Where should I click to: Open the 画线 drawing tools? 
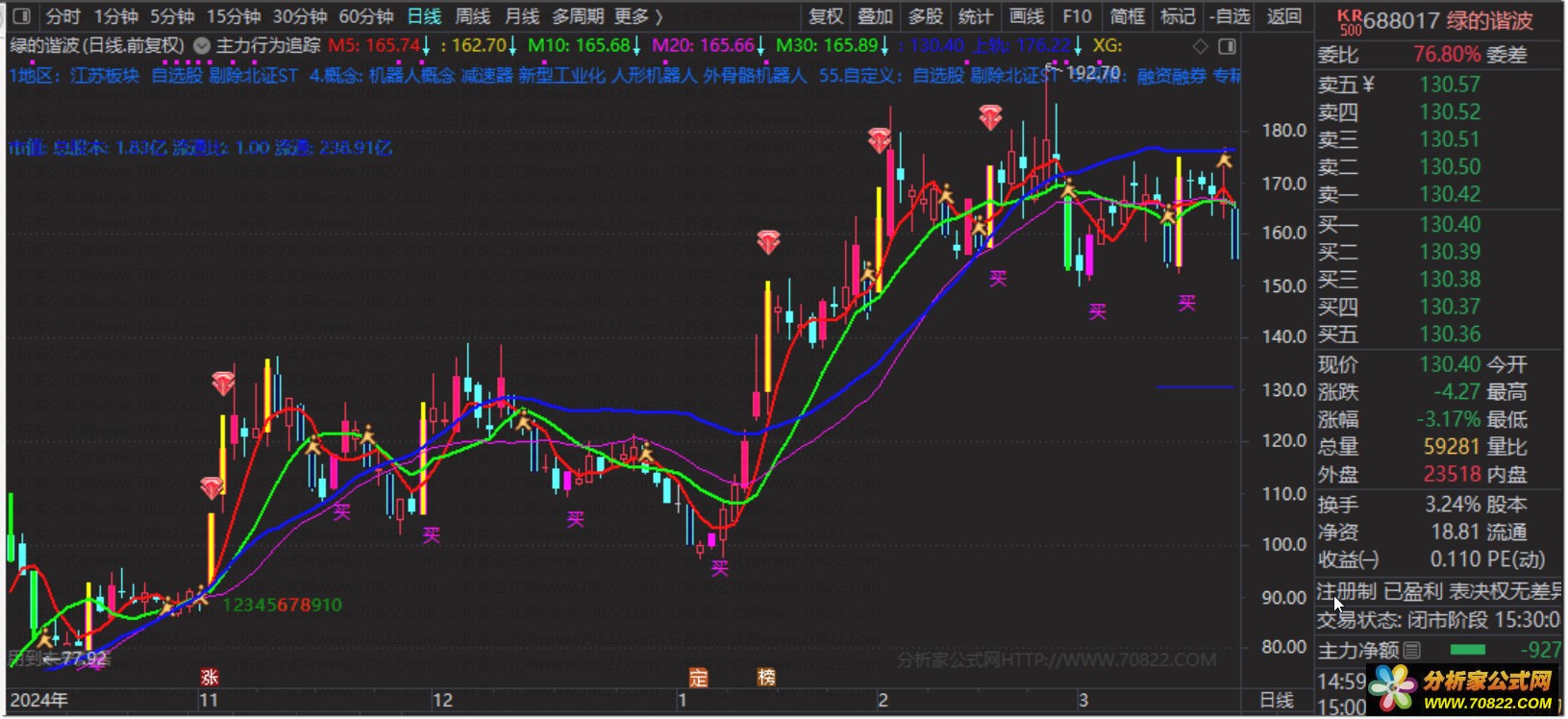point(1027,16)
